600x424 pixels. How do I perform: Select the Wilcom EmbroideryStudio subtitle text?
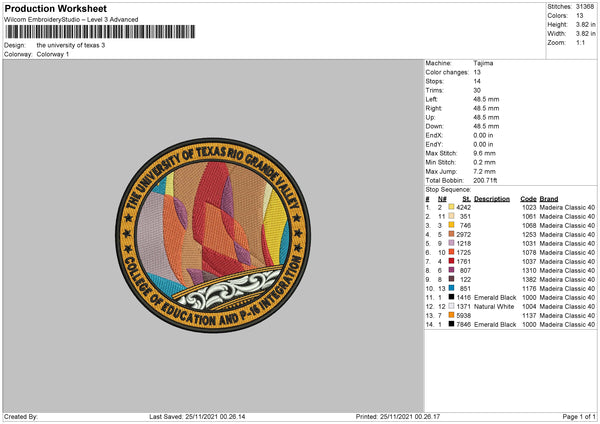point(71,20)
